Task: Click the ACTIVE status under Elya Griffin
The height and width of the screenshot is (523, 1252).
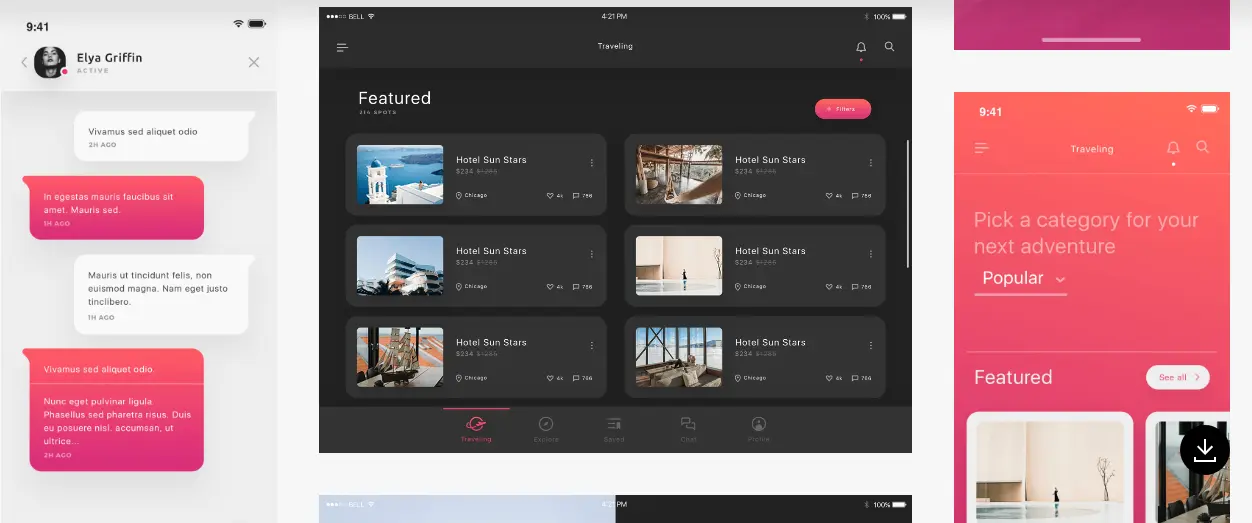Action: (x=93, y=71)
